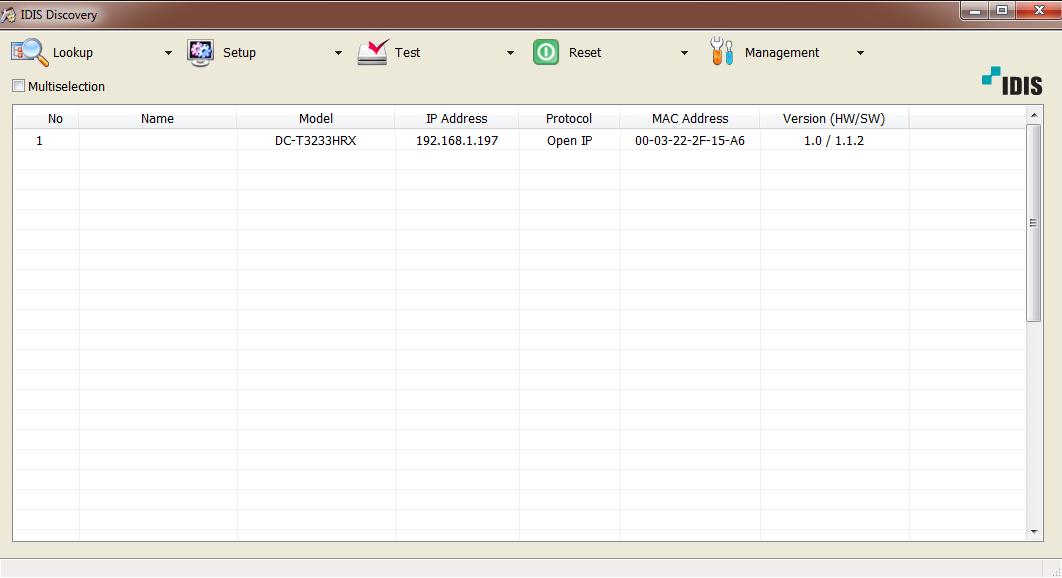Select the DC-T3233HRX model cell
1062x578 pixels.
pyautogui.click(x=316, y=140)
